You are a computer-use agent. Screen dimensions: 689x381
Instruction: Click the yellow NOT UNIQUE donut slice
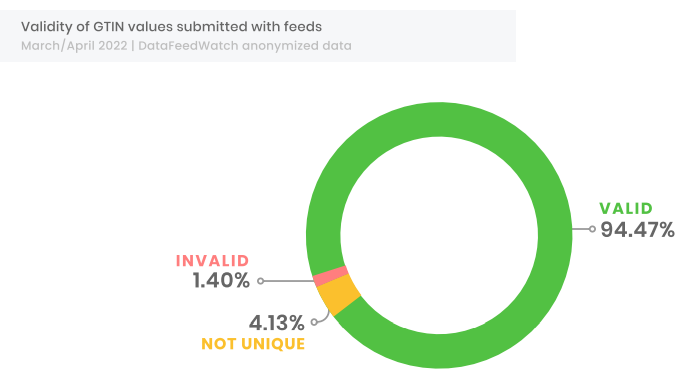(x=339, y=295)
